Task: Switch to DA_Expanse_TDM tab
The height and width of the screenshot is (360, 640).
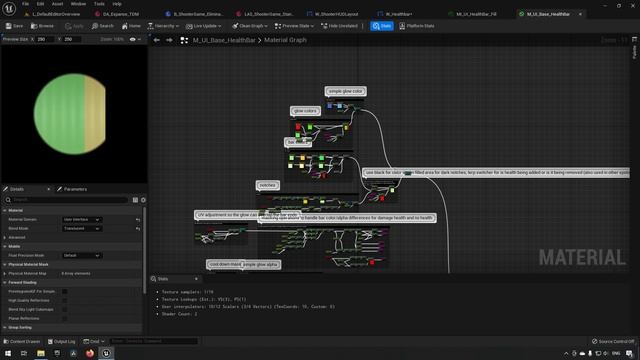Action: [x=117, y=14]
